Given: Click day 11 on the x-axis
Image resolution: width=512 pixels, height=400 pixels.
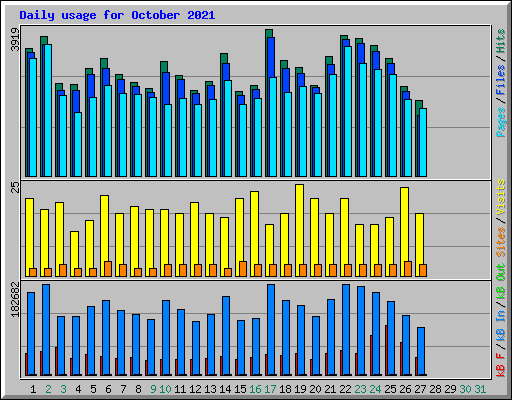Looking at the screenshot, I should [180, 389].
